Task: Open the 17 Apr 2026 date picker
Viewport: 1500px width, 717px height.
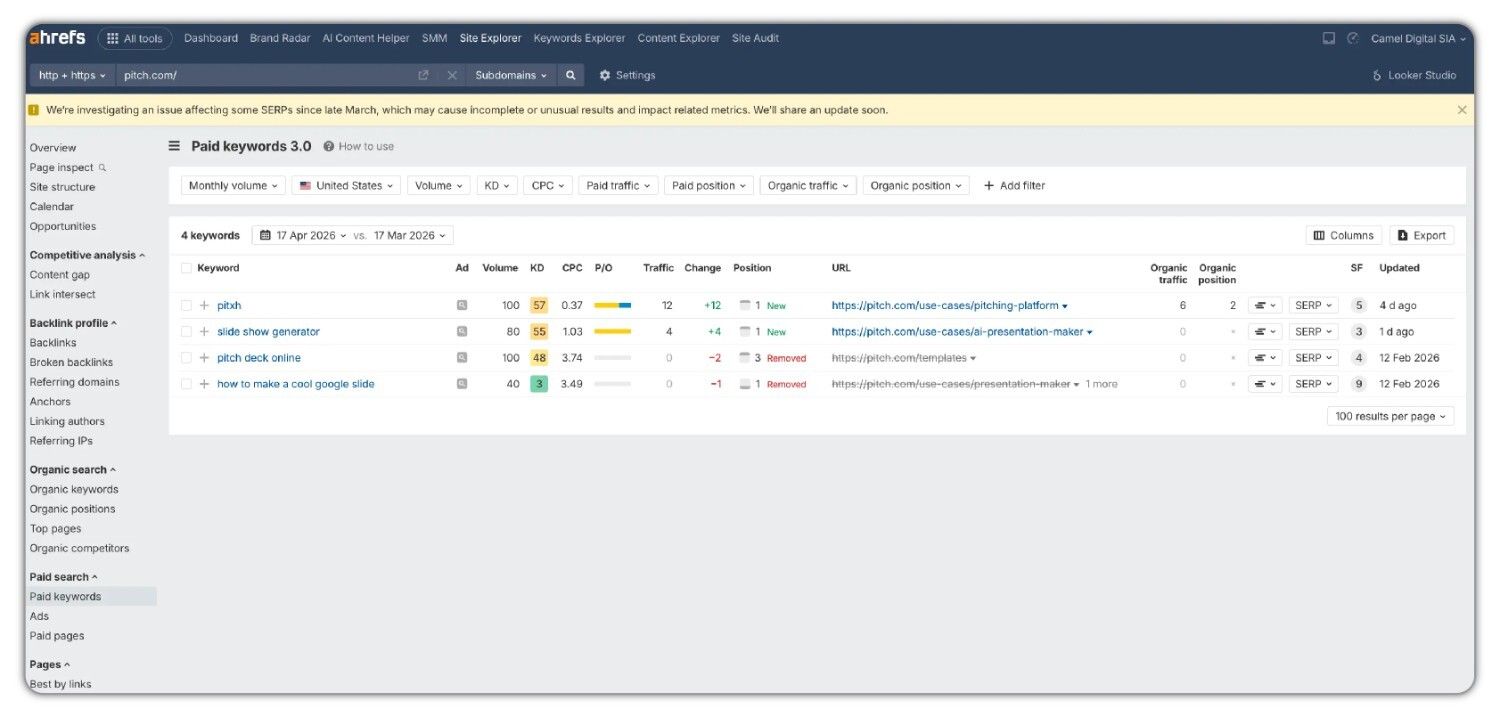Action: (303, 235)
